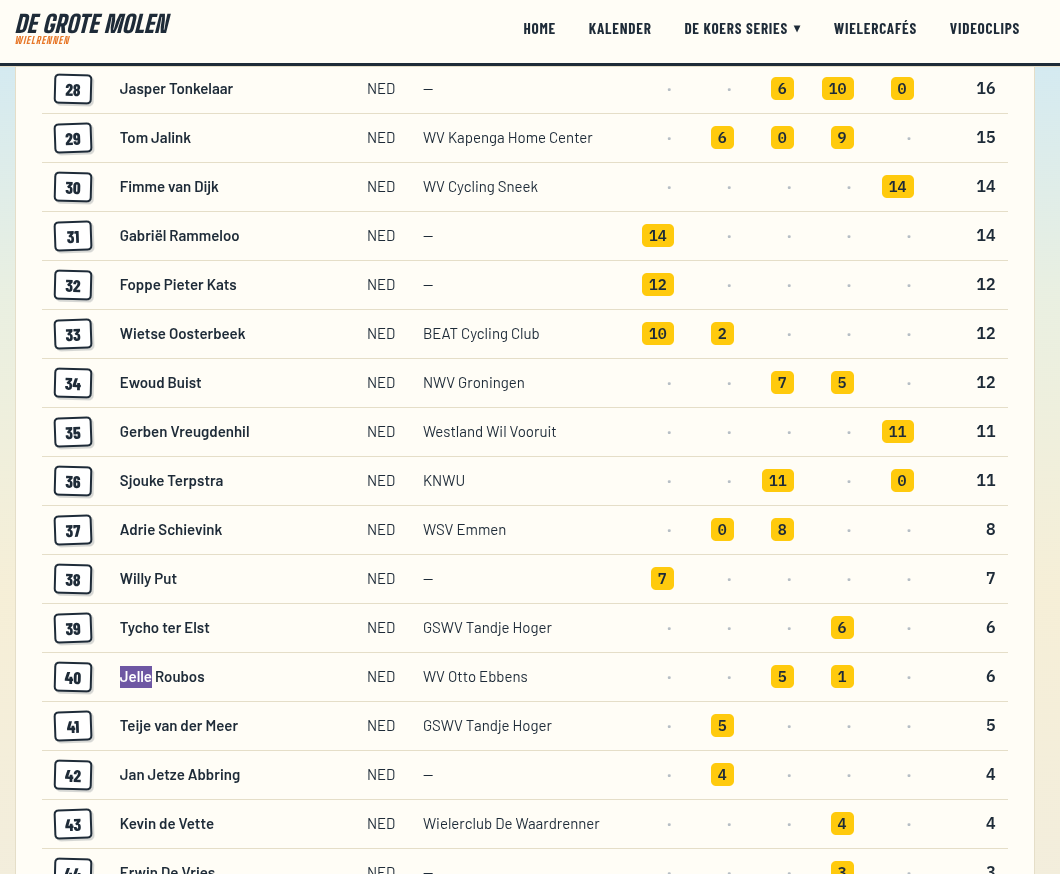Viewport: 1060px width, 874px height.
Task: Click Fimme van Dijk's yellow 14-point badge
Action: [x=898, y=187]
